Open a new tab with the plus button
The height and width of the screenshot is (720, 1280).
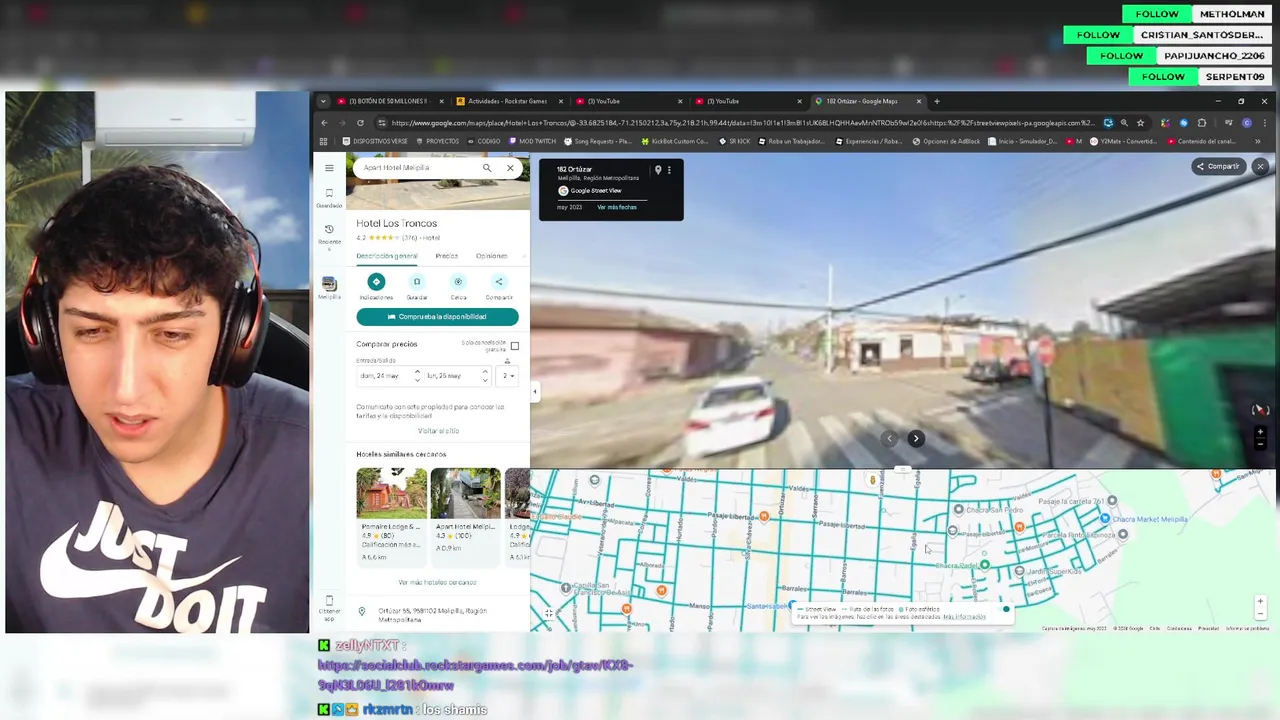[x=937, y=101]
